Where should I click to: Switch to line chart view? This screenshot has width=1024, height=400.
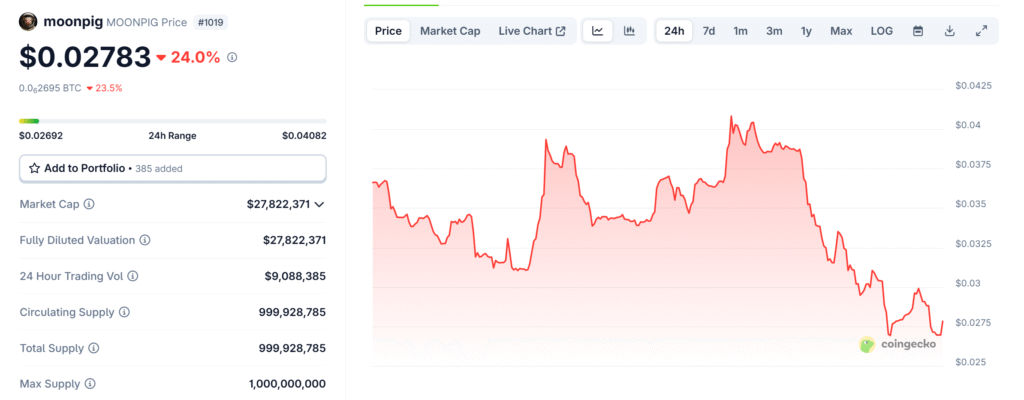[x=597, y=31]
